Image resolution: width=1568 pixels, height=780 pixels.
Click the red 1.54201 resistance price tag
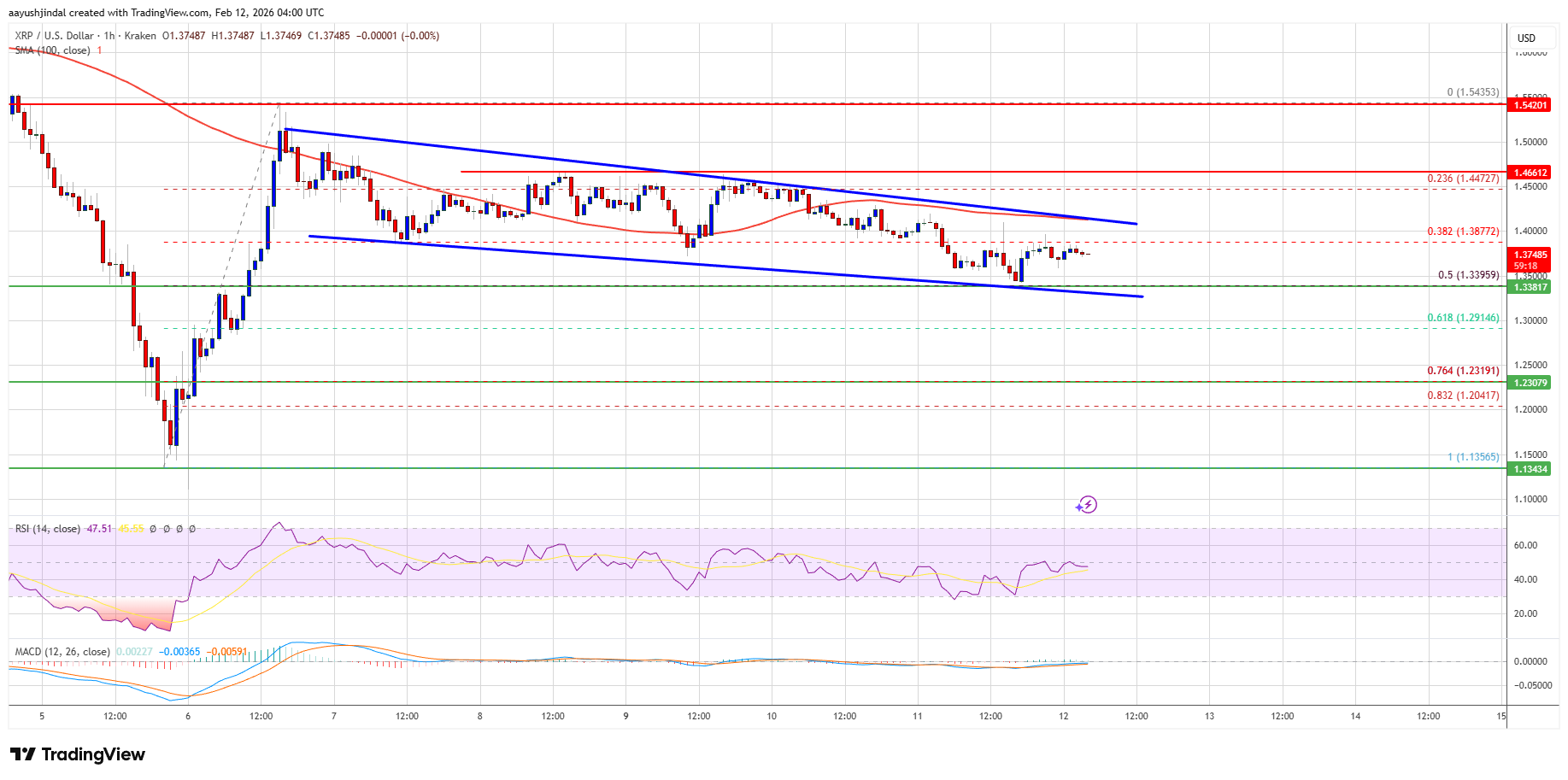click(x=1530, y=105)
